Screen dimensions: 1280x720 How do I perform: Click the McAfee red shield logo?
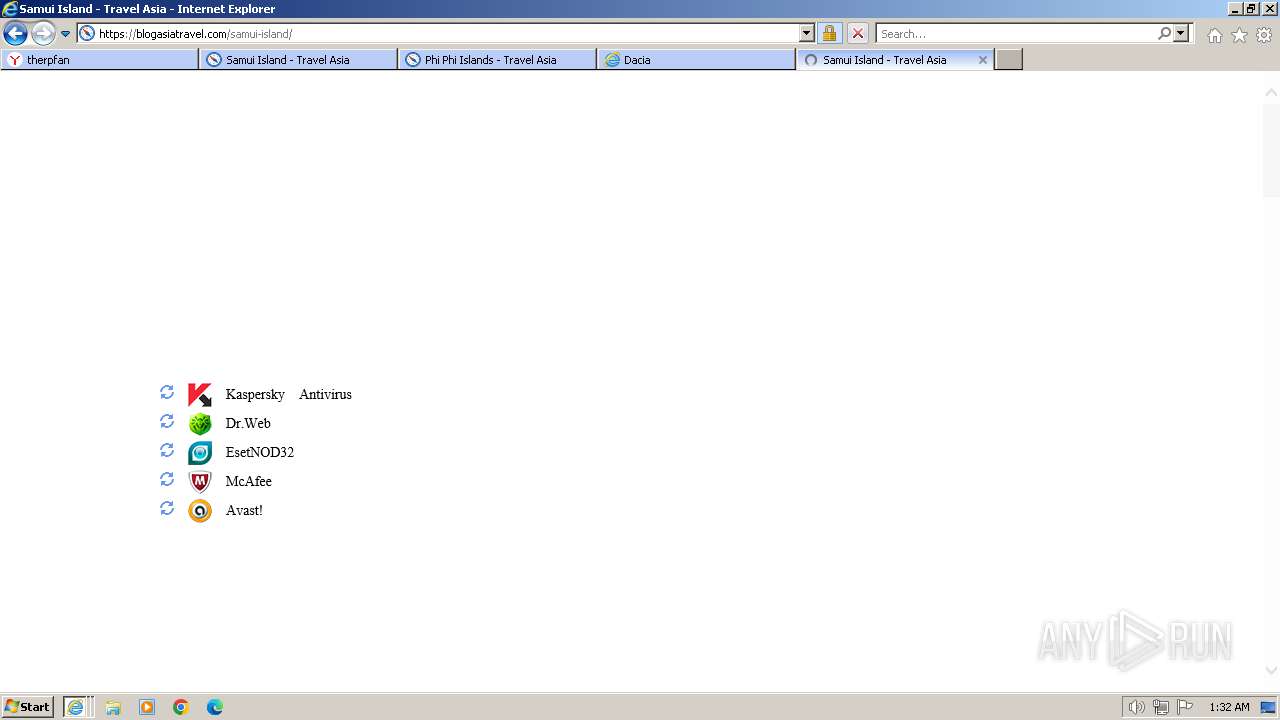click(200, 482)
